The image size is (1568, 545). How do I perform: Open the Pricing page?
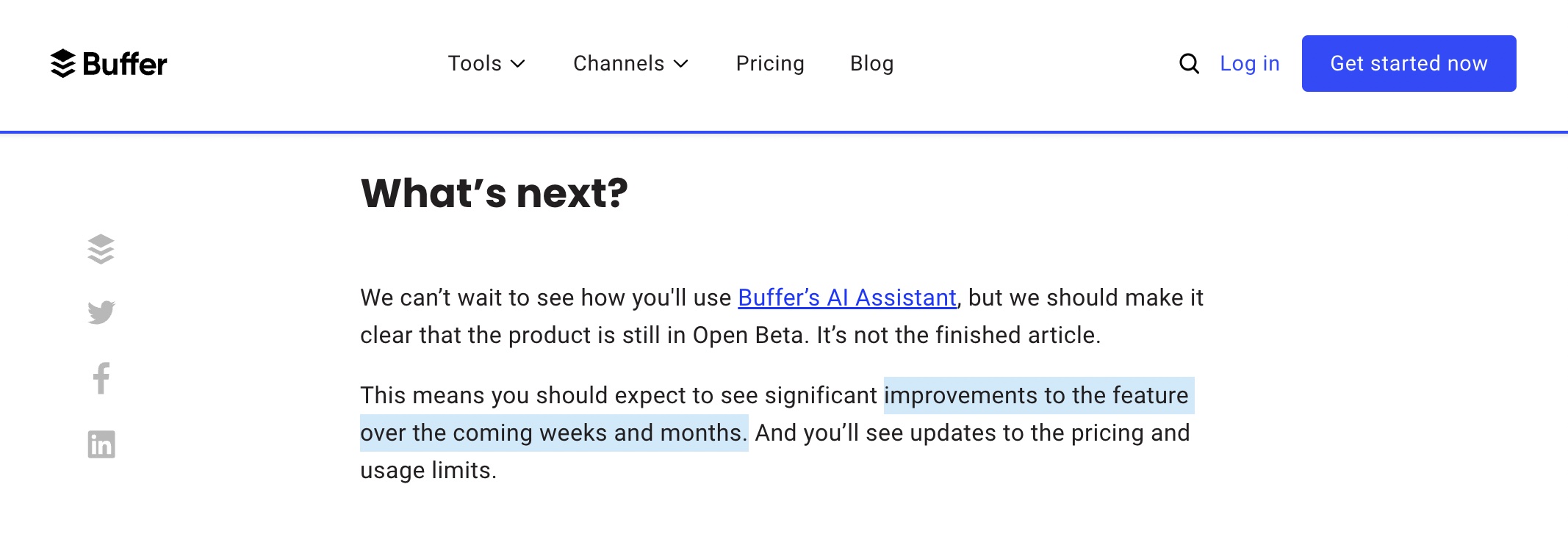[770, 64]
